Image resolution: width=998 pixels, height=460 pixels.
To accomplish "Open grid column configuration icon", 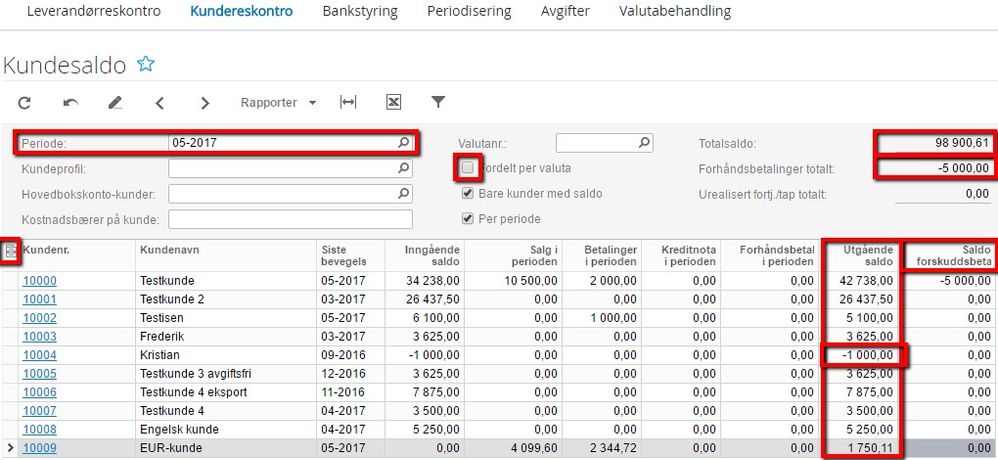I will tap(11, 253).
